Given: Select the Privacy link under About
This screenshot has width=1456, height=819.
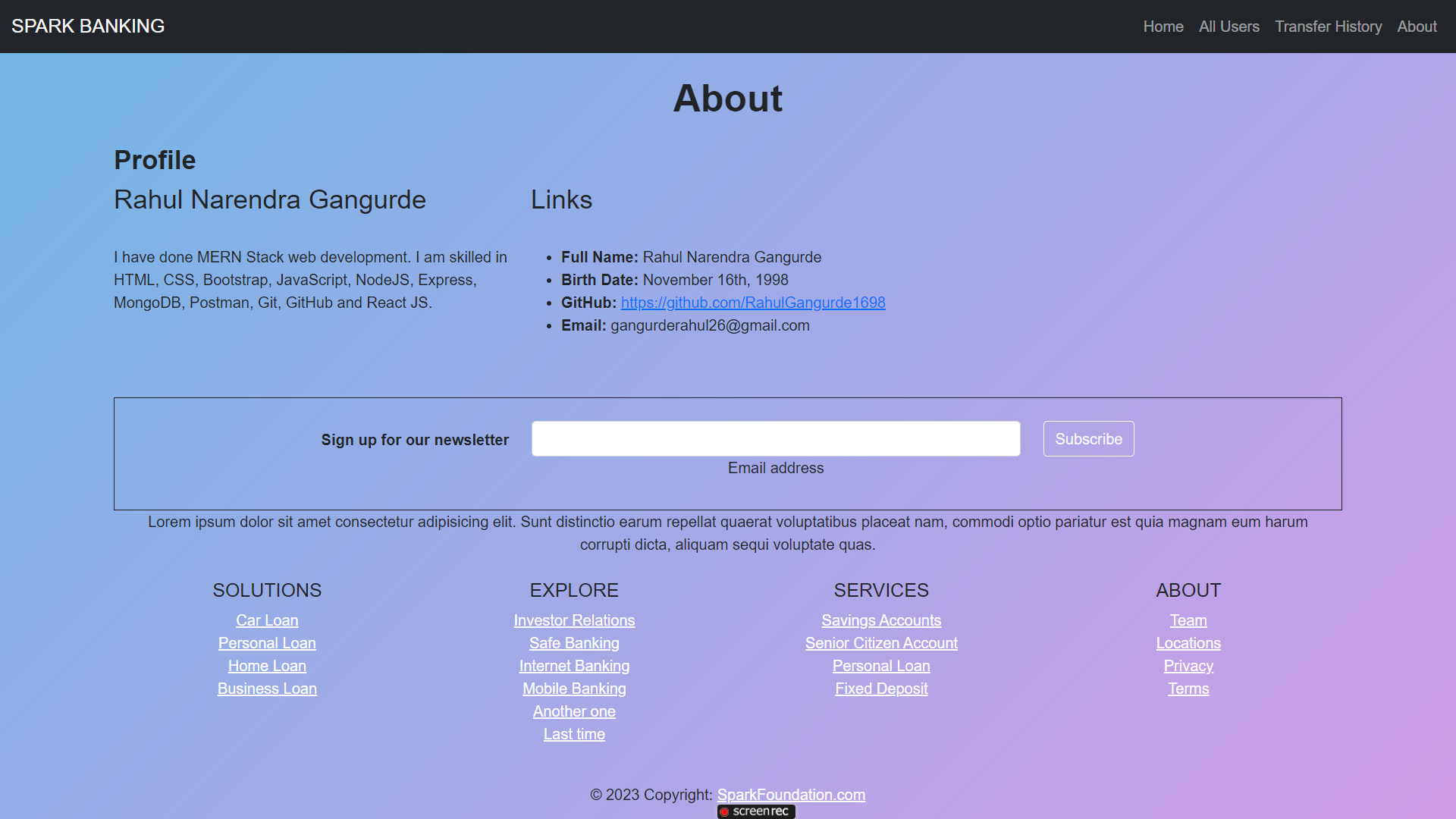Looking at the screenshot, I should coord(1188,666).
